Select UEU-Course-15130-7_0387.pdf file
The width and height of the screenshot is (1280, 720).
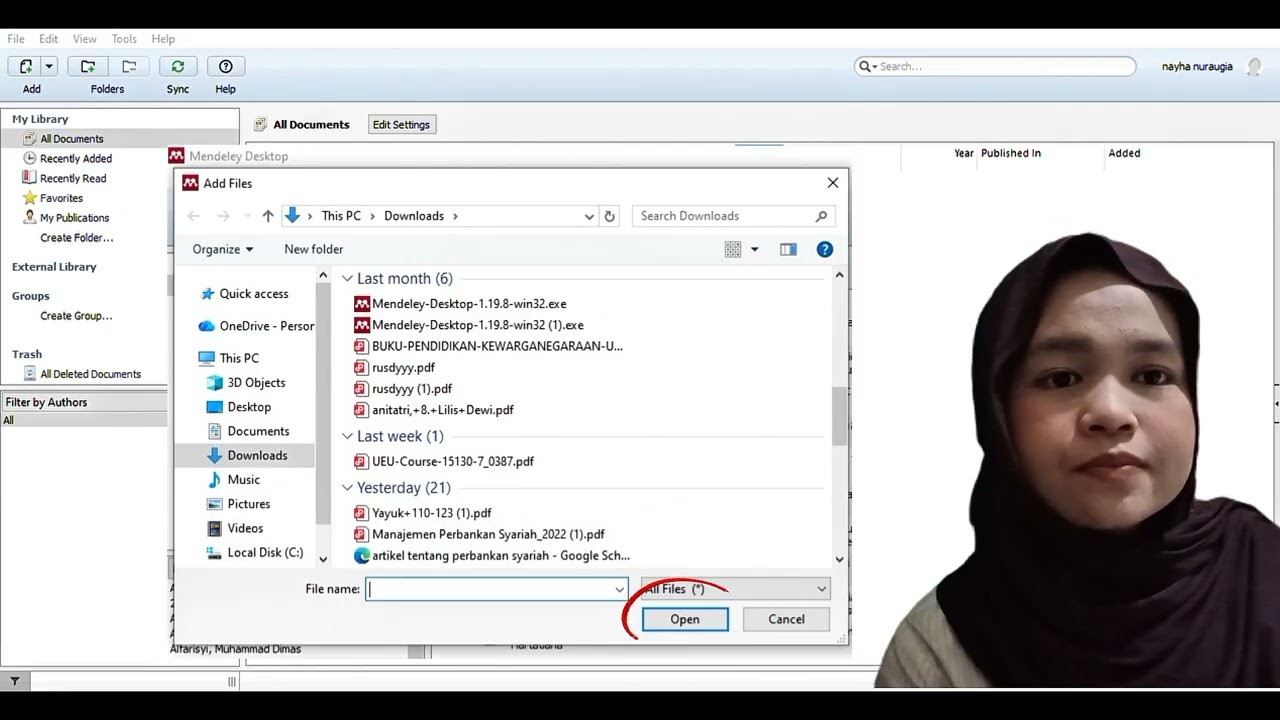click(x=444, y=461)
